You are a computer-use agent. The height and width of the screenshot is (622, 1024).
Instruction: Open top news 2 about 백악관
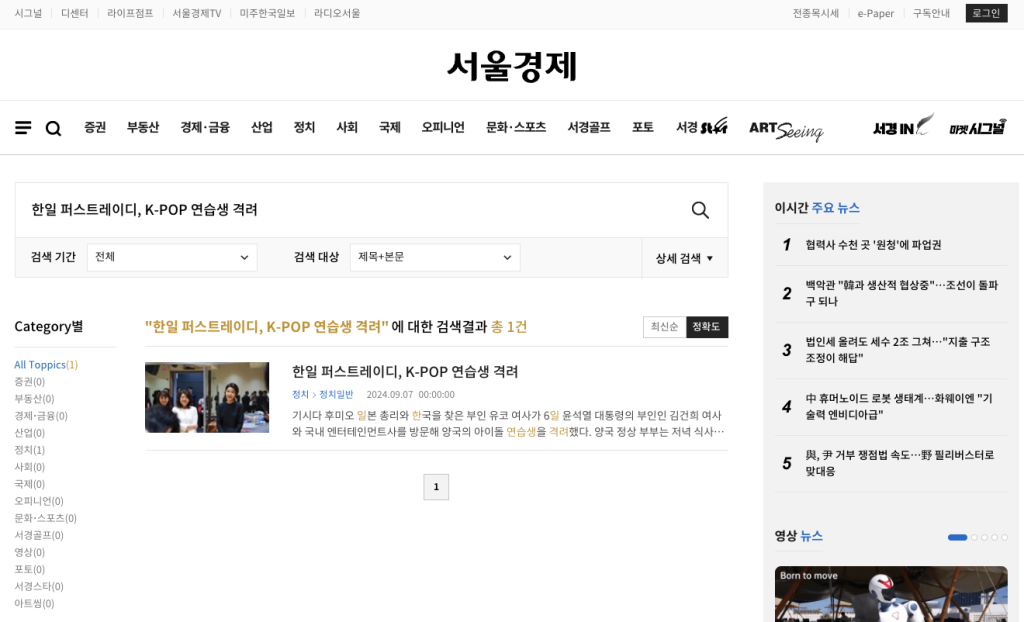902,293
